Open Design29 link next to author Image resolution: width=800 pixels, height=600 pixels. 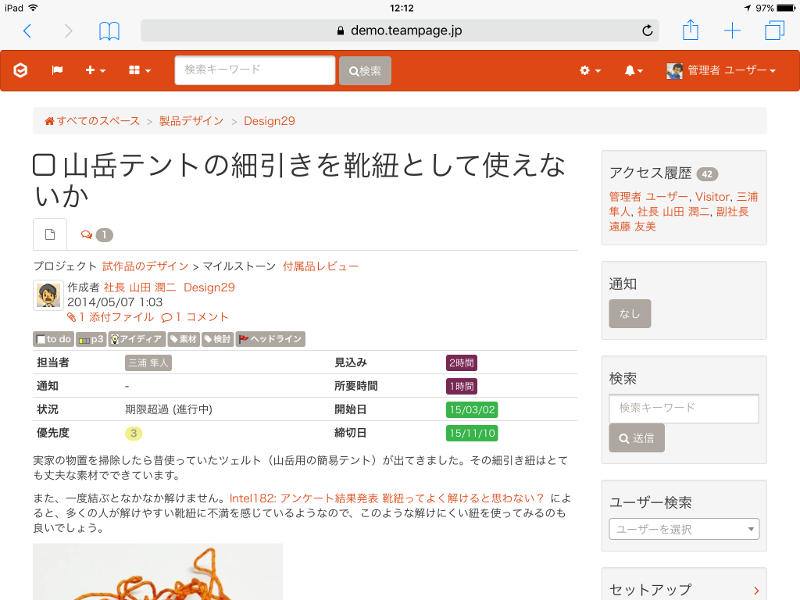(x=209, y=288)
